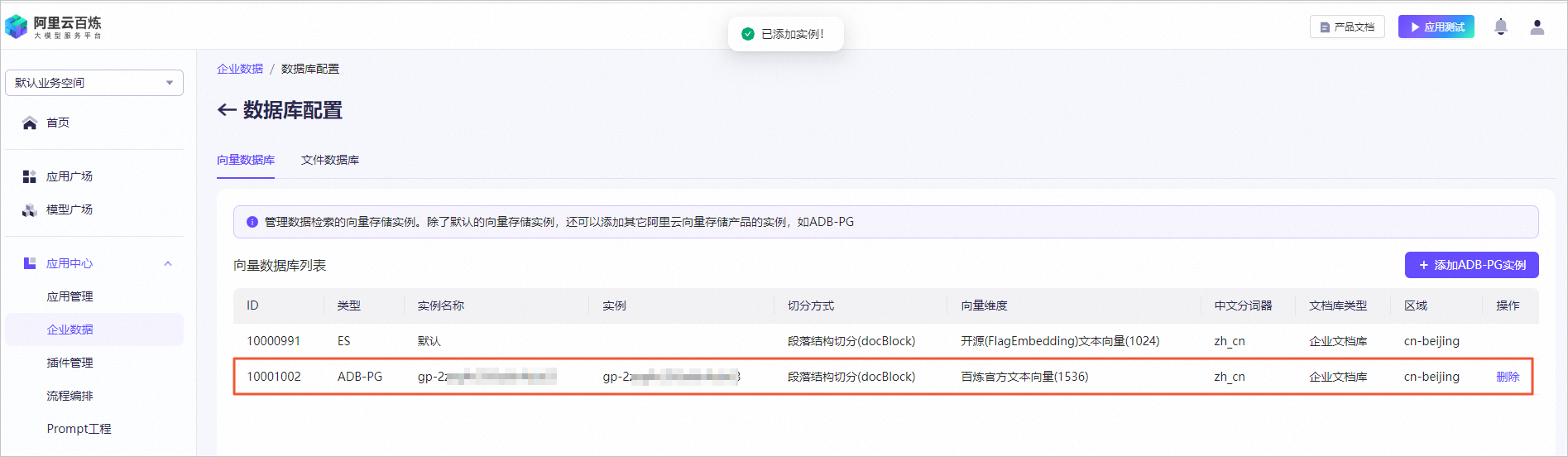Image resolution: width=1568 pixels, height=457 pixels.
Task: Click the 首页 home icon
Action: tap(30, 123)
